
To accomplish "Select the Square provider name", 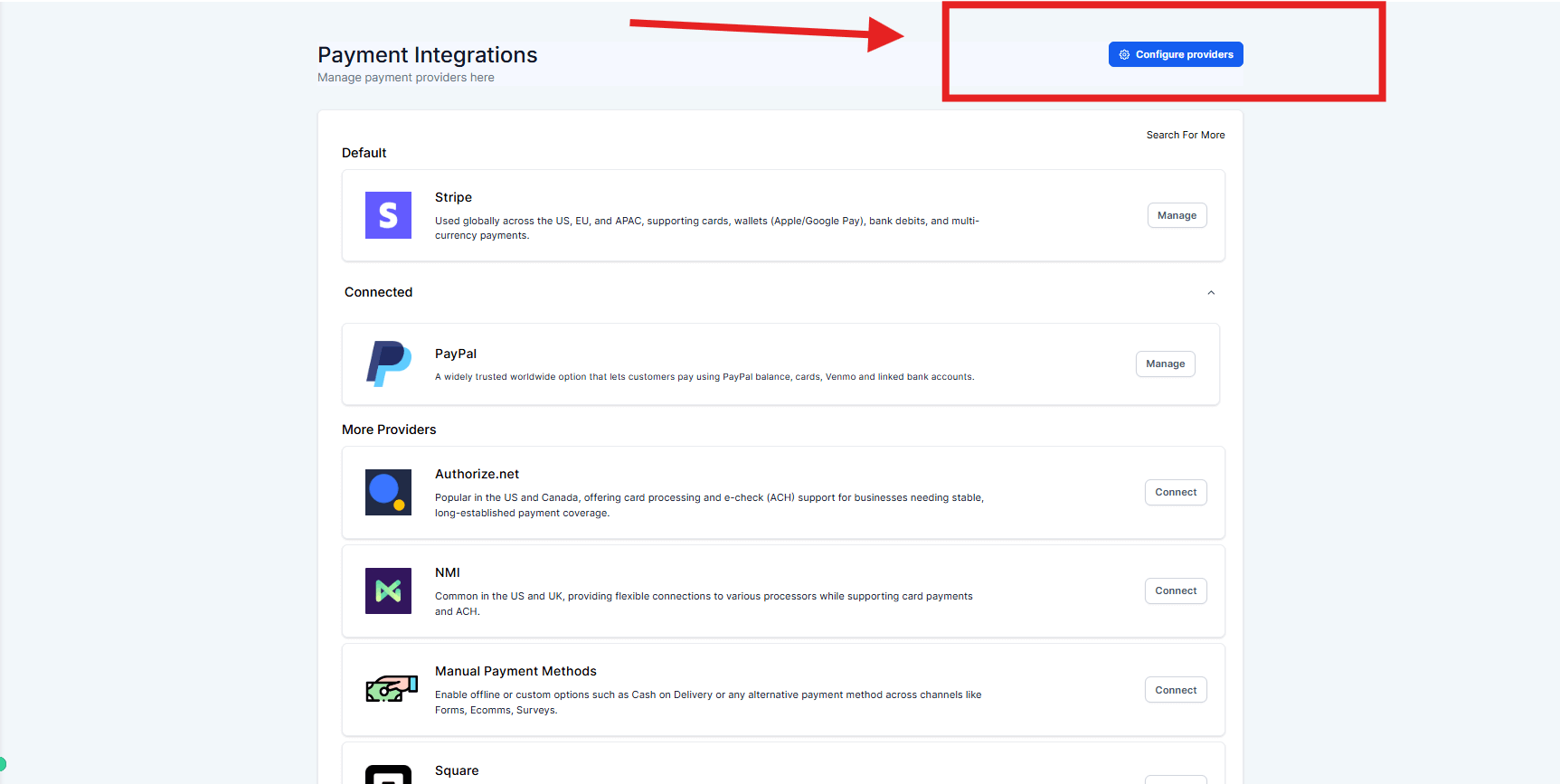I will (457, 770).
